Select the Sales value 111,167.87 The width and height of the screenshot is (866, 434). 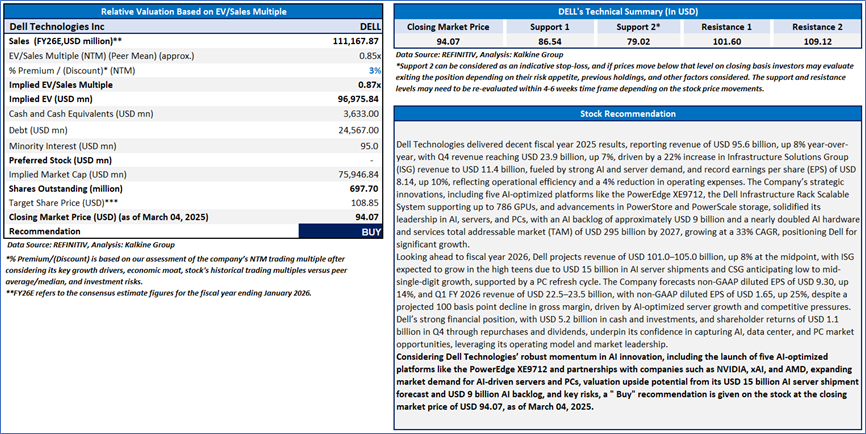[x=356, y=41]
